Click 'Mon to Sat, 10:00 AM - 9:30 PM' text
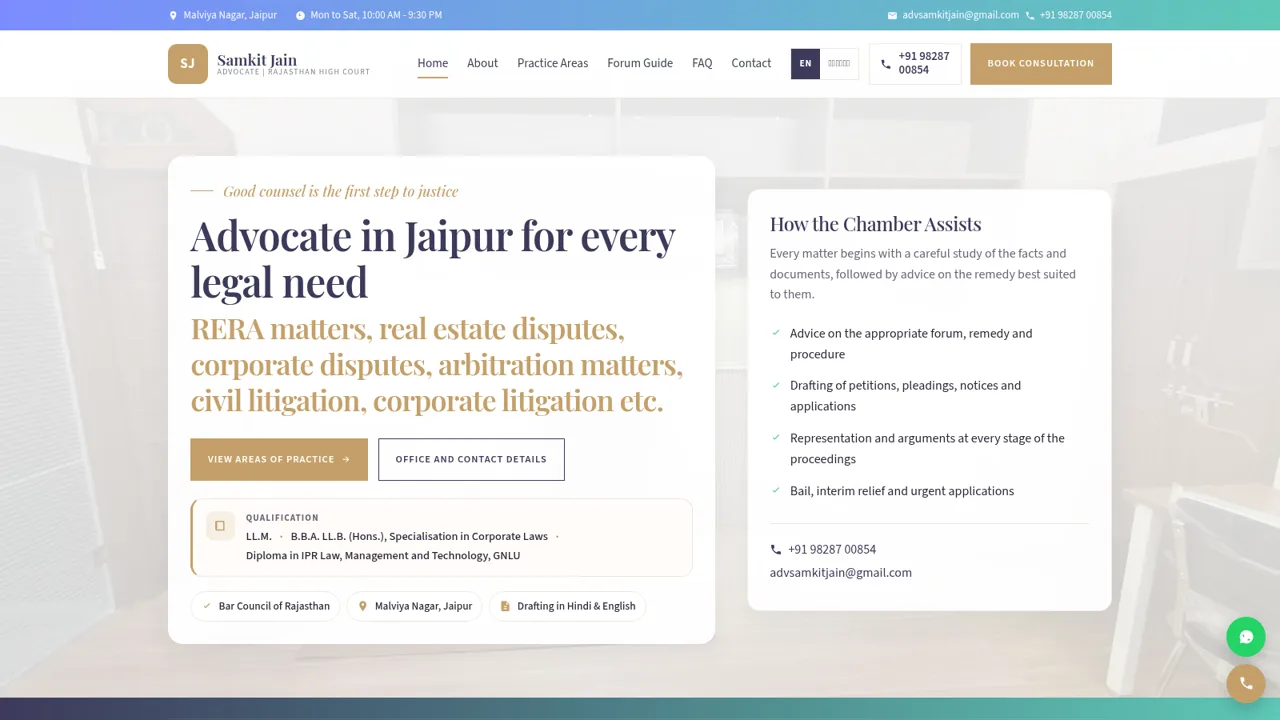 coord(376,15)
